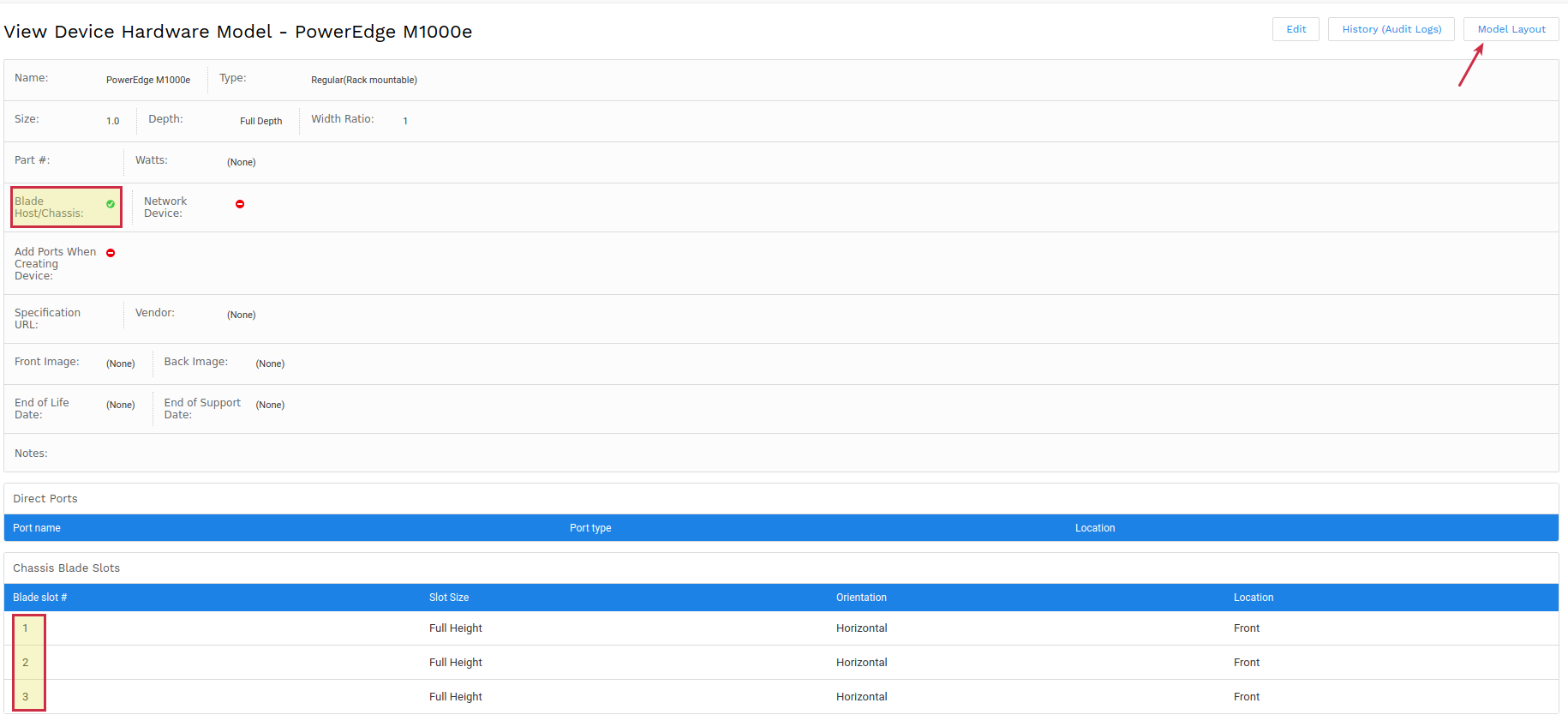
Task: Click the Orientation column header
Action: click(x=861, y=598)
